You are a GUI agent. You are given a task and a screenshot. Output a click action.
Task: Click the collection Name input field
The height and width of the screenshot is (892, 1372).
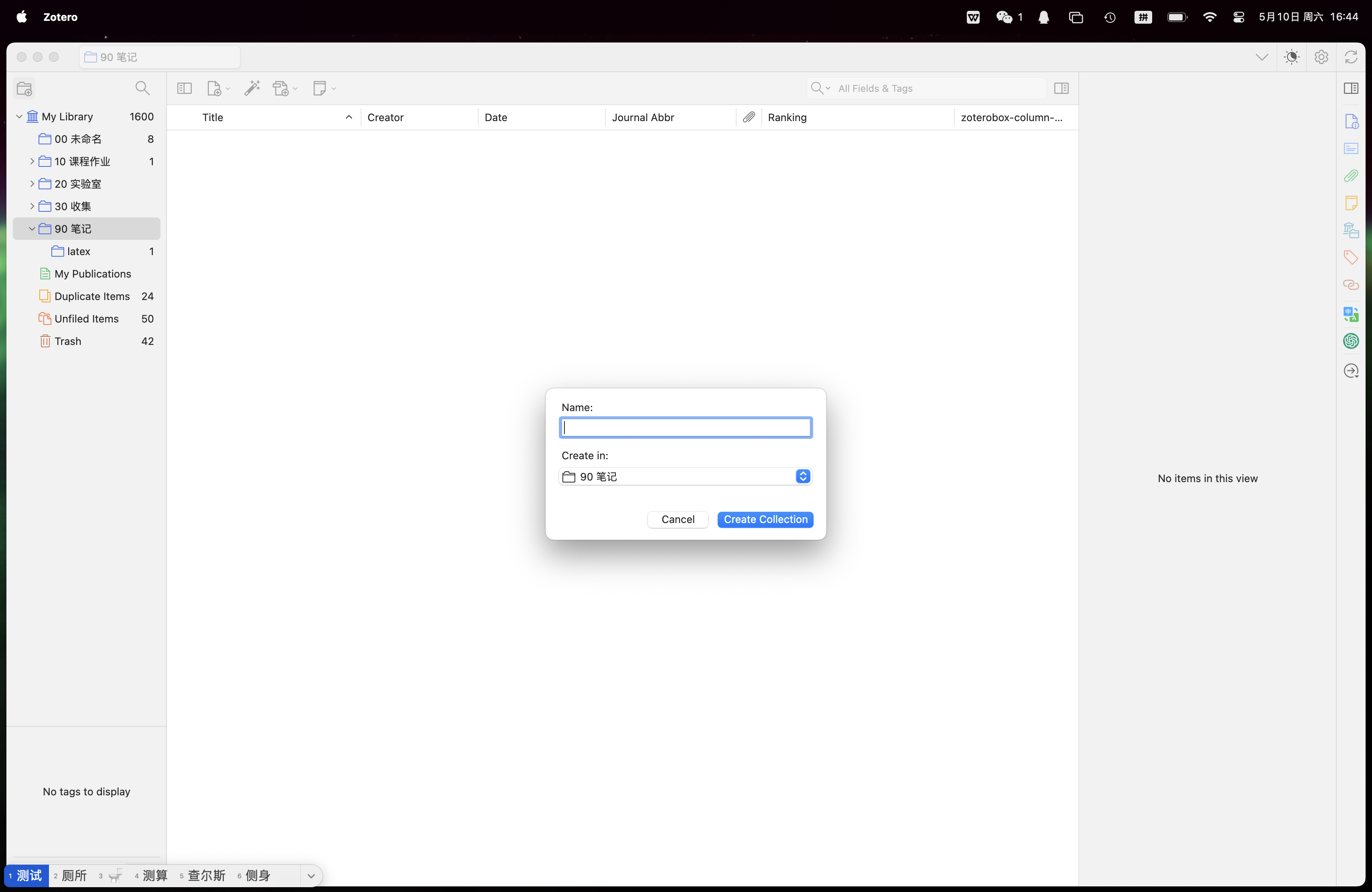(x=686, y=428)
